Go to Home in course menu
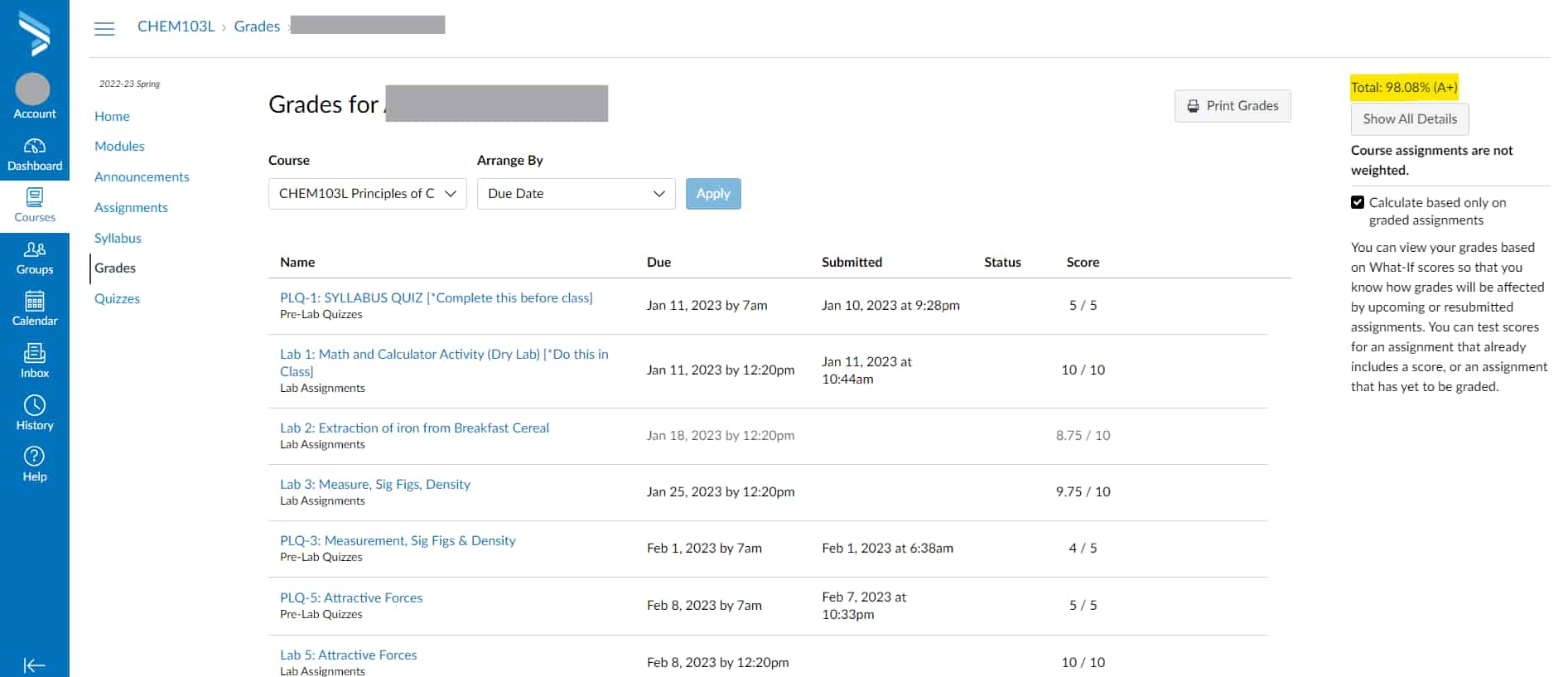Screen dimensions: 1568x677 (x=112, y=116)
